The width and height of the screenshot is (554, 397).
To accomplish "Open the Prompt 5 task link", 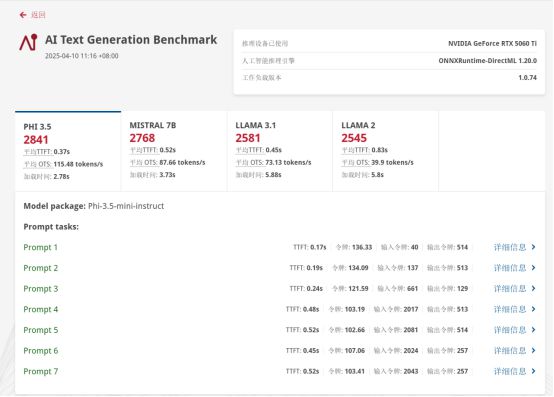I will coord(41,330).
